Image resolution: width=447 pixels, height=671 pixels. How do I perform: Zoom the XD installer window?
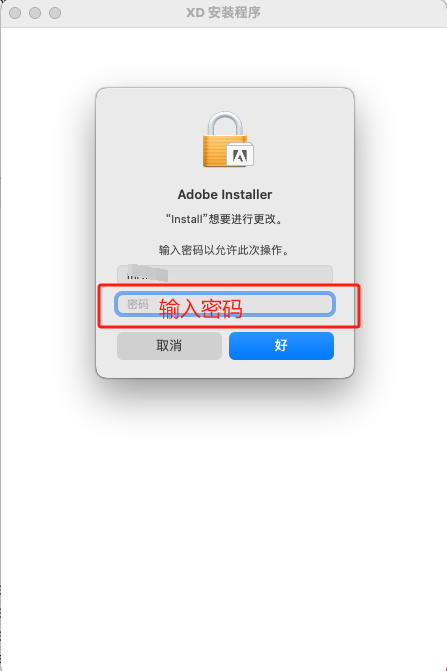(55, 13)
